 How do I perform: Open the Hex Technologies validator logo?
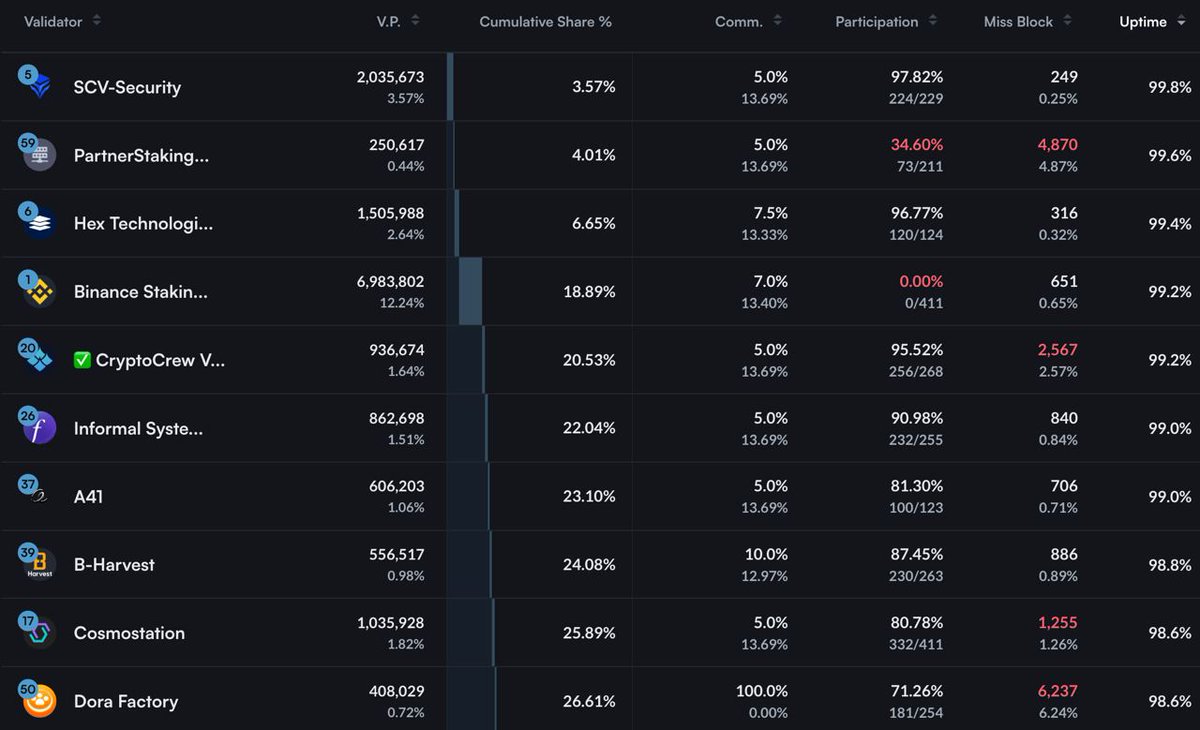point(41,223)
